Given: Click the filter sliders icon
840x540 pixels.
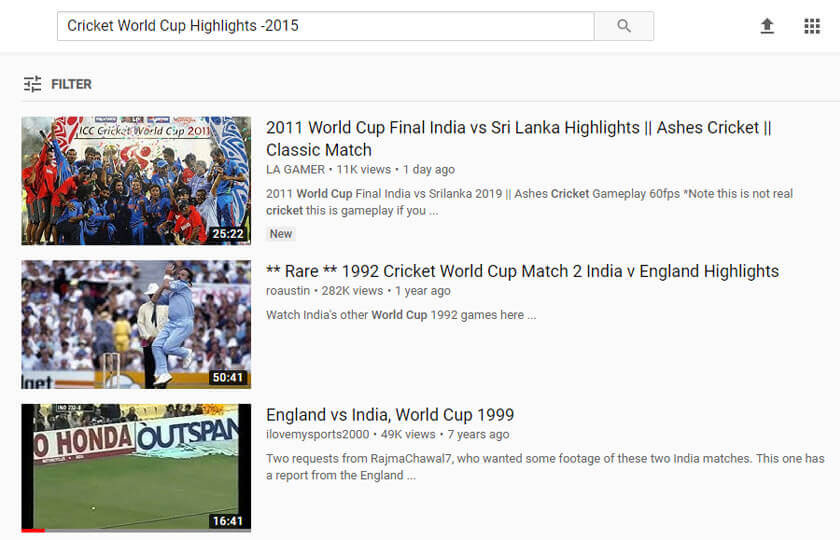Looking at the screenshot, I should [x=33, y=84].
